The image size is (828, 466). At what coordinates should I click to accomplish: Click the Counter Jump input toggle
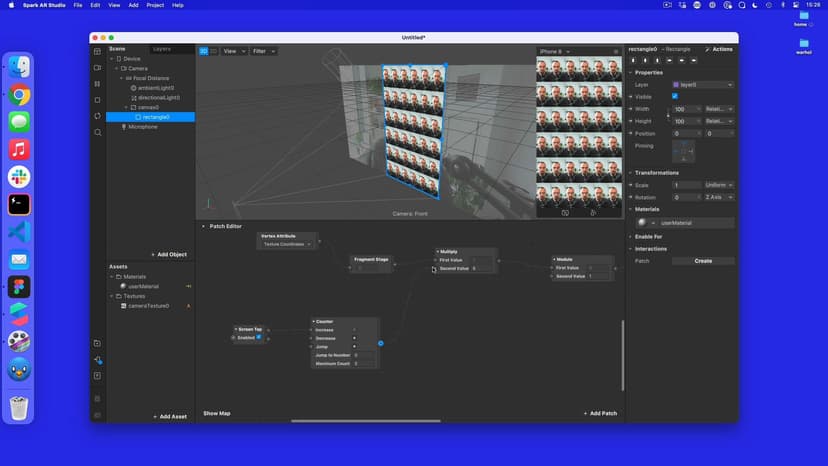click(354, 347)
